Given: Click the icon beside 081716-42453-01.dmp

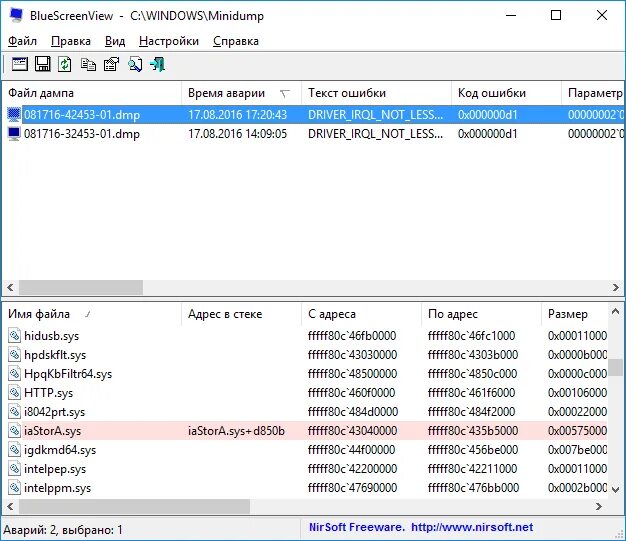Looking at the screenshot, I should [x=14, y=115].
